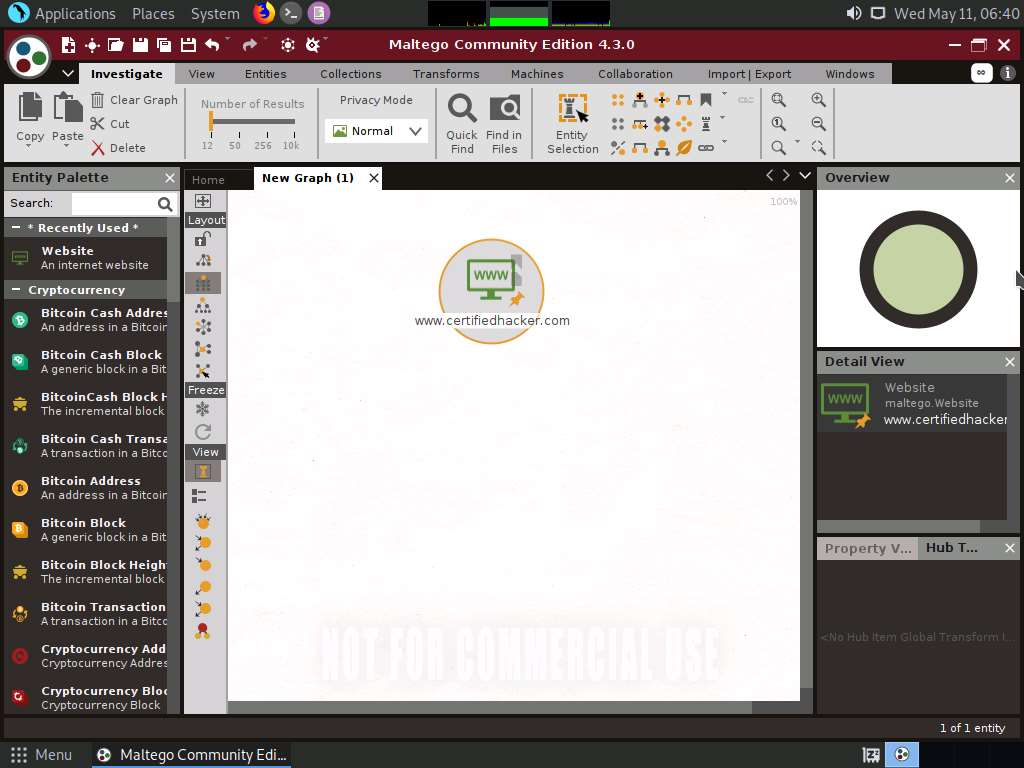Click the Invert Selection icon
Screen dimensions: 1024x768
(618, 148)
